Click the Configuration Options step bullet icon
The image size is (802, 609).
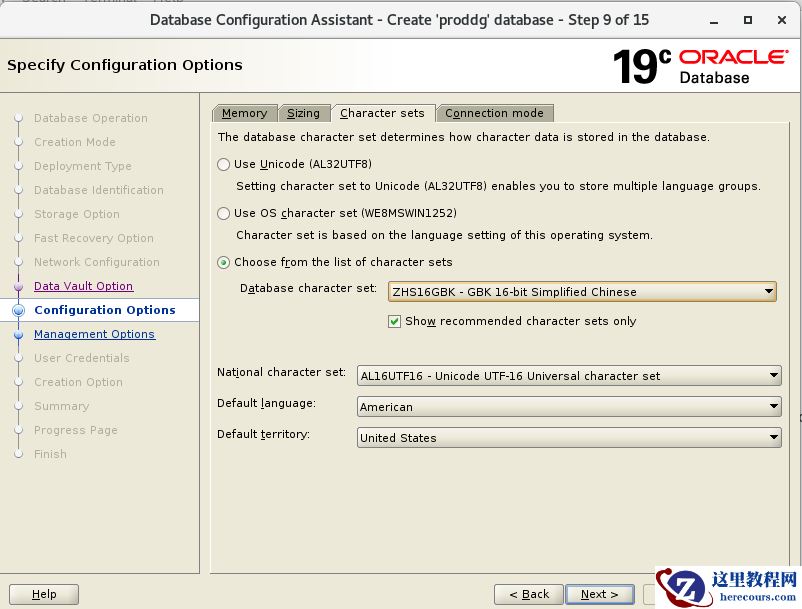coord(18,310)
